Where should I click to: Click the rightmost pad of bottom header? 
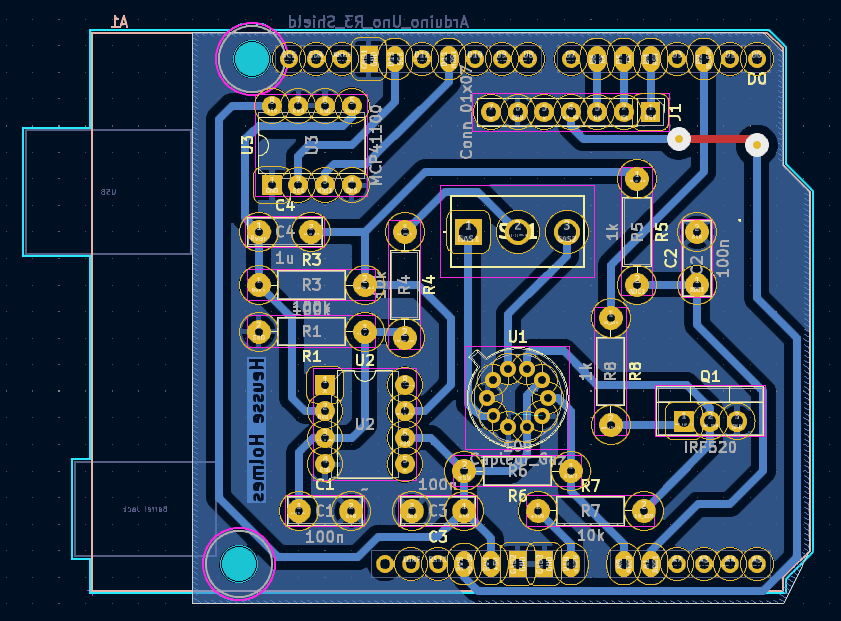pyautogui.click(x=757, y=564)
